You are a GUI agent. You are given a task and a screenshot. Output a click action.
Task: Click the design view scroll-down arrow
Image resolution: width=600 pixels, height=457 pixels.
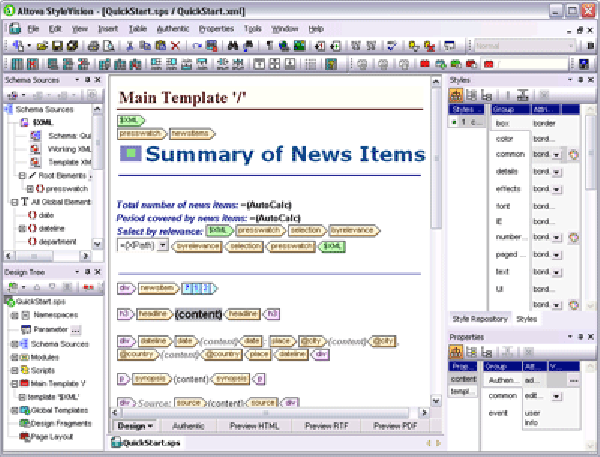pos(436,401)
